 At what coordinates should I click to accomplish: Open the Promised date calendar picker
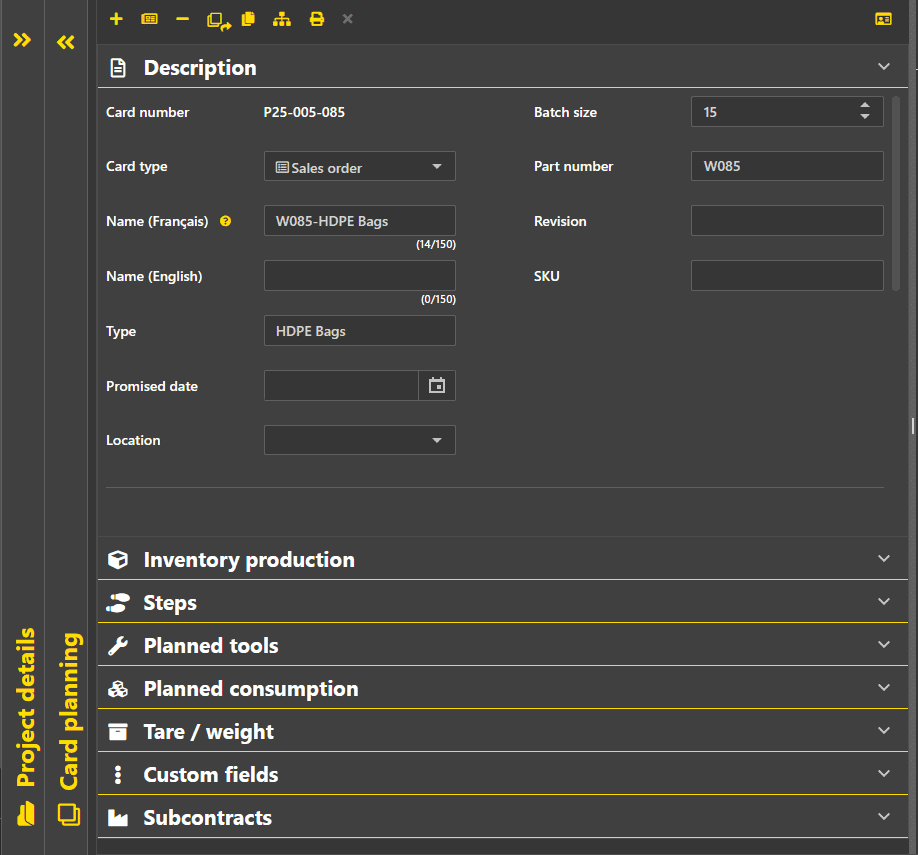click(x=437, y=386)
